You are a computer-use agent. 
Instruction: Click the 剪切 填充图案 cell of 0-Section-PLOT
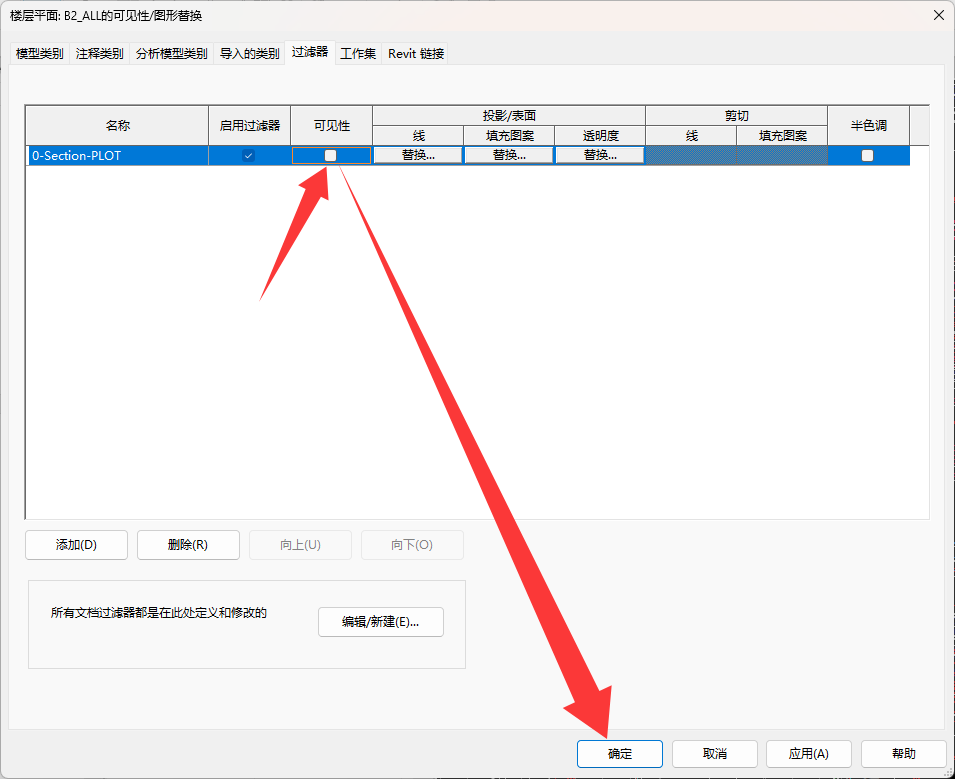coord(782,155)
